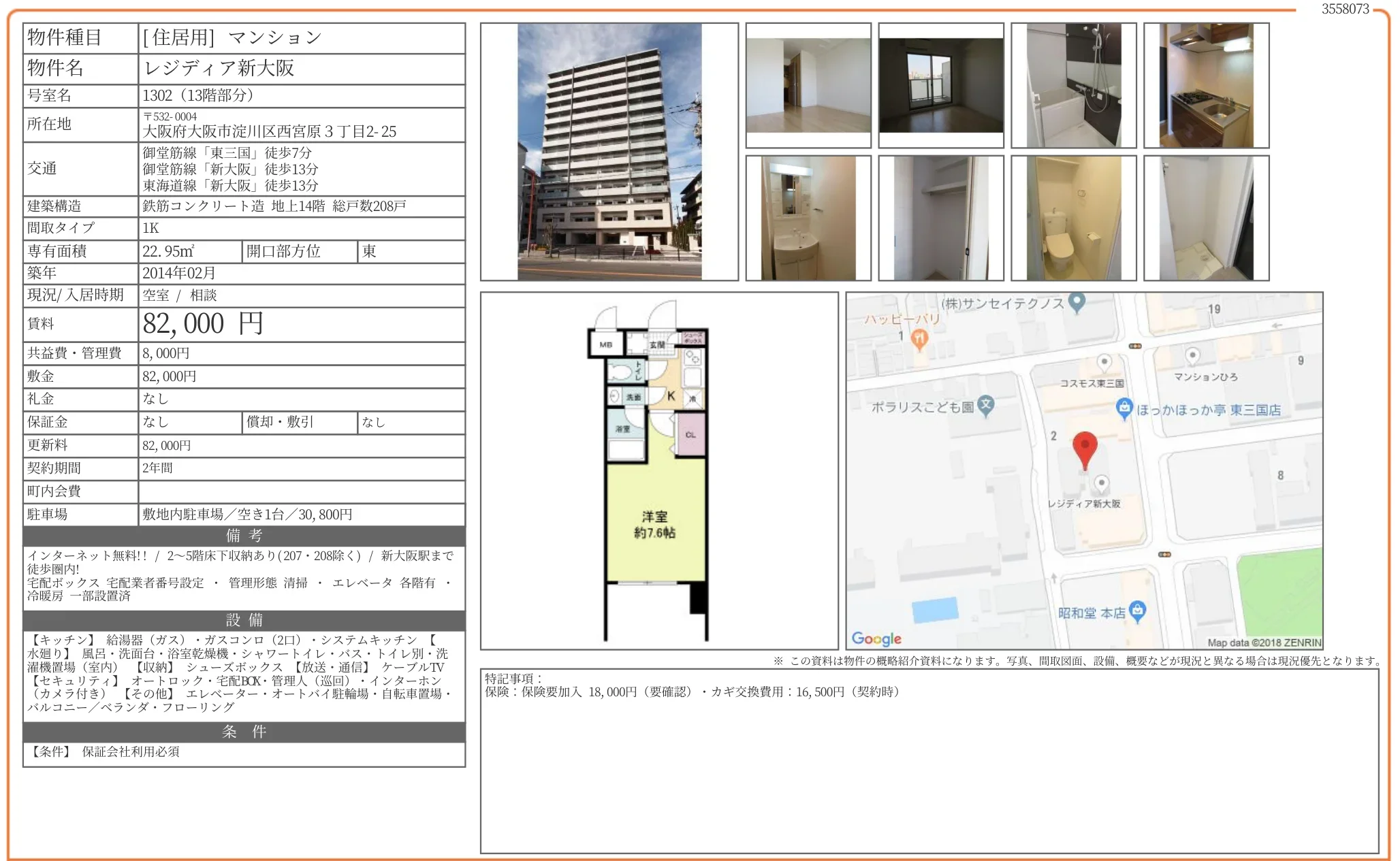Image resolution: width=1400 pixels, height=861 pixels.
Task: Click the red location pin on map
Action: point(1084,448)
